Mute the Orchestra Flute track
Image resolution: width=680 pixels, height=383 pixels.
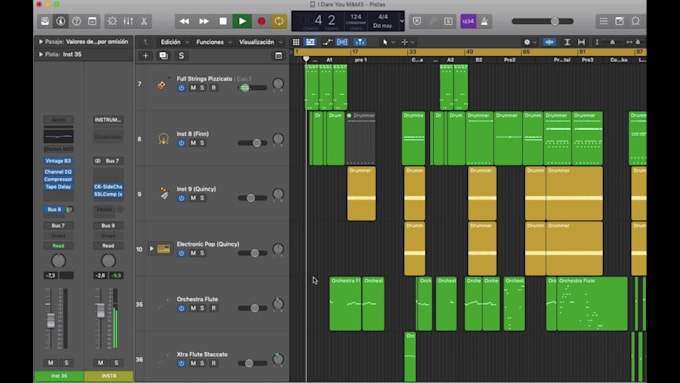tap(193, 308)
